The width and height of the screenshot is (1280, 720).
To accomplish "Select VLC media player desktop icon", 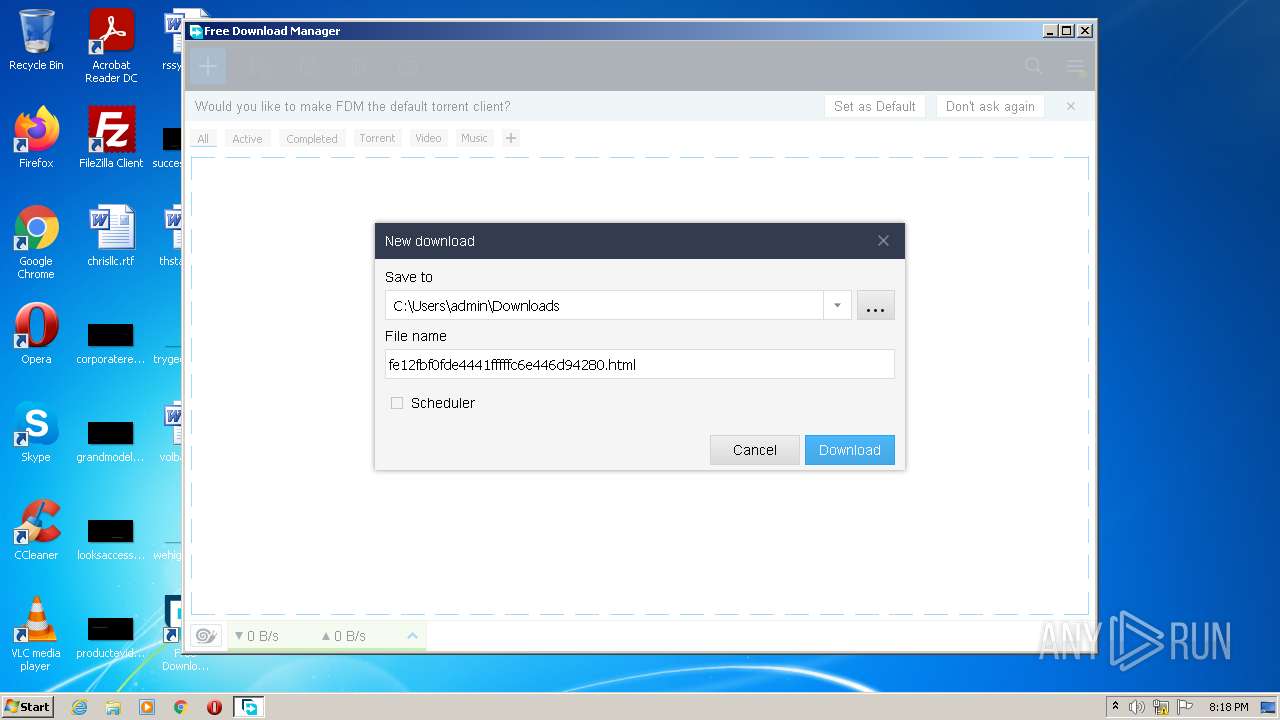I will (x=36, y=634).
